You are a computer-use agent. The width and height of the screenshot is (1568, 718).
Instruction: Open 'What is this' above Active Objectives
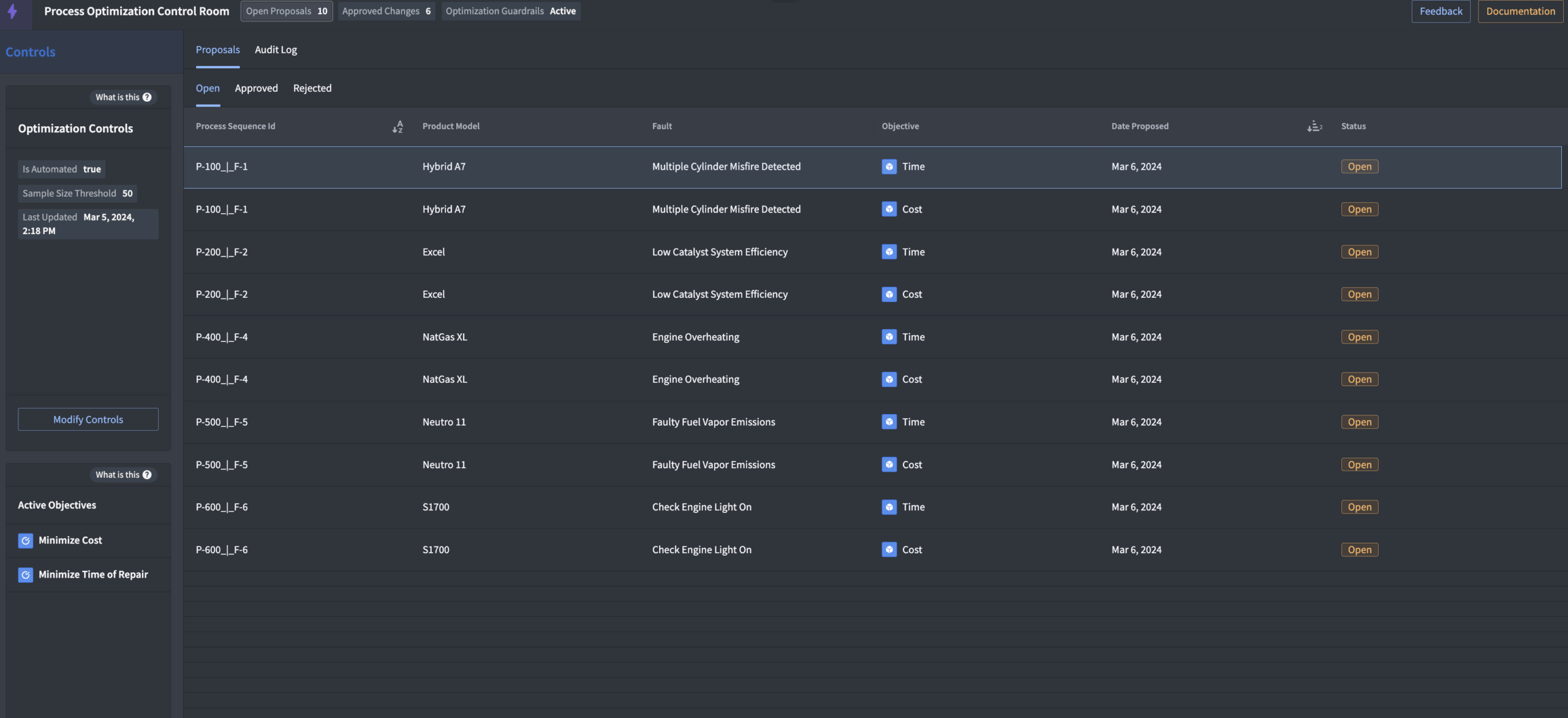pyautogui.click(x=123, y=475)
